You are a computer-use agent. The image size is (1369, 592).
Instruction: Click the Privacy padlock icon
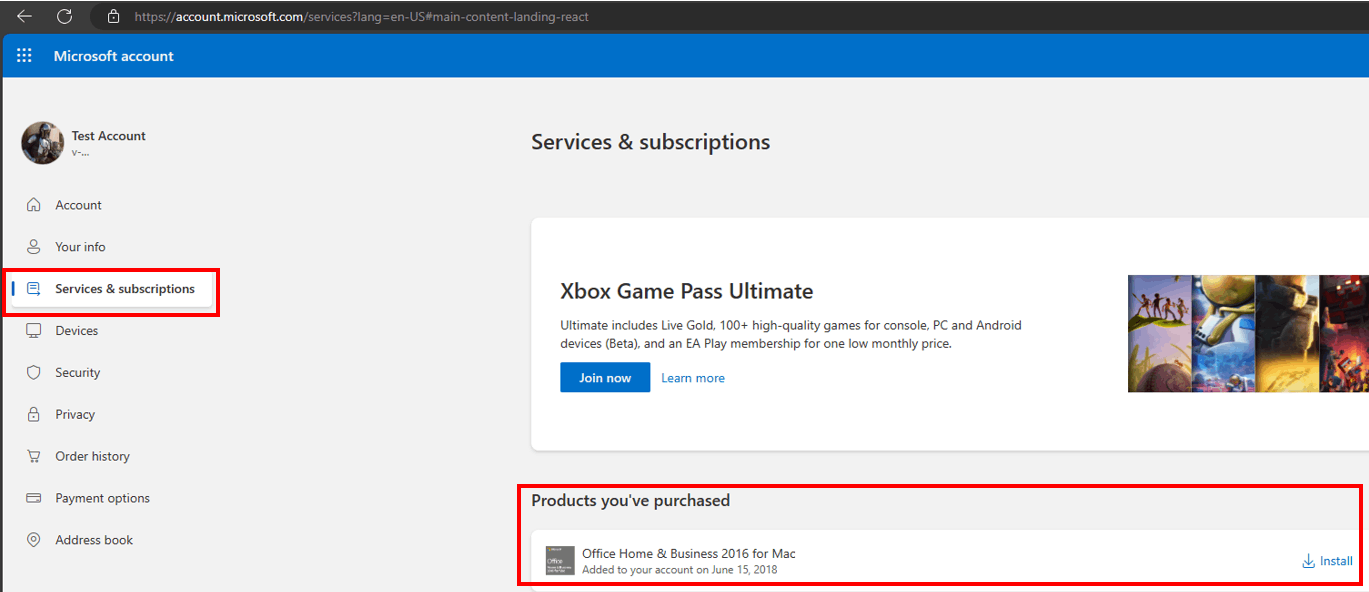click(x=34, y=415)
